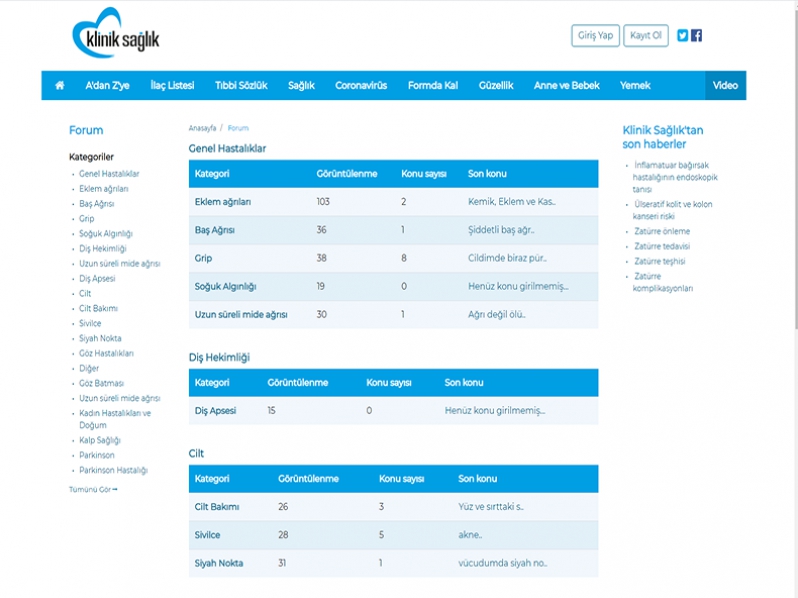The height and width of the screenshot is (598, 798).
Task: Open Grip category in table
Action: [x=203, y=258]
